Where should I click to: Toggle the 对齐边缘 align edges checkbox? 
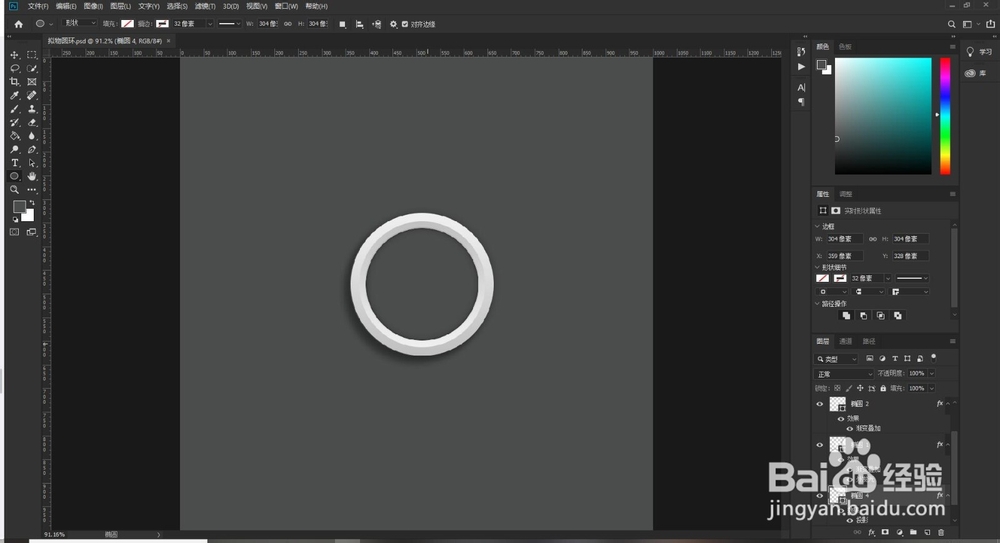405,24
